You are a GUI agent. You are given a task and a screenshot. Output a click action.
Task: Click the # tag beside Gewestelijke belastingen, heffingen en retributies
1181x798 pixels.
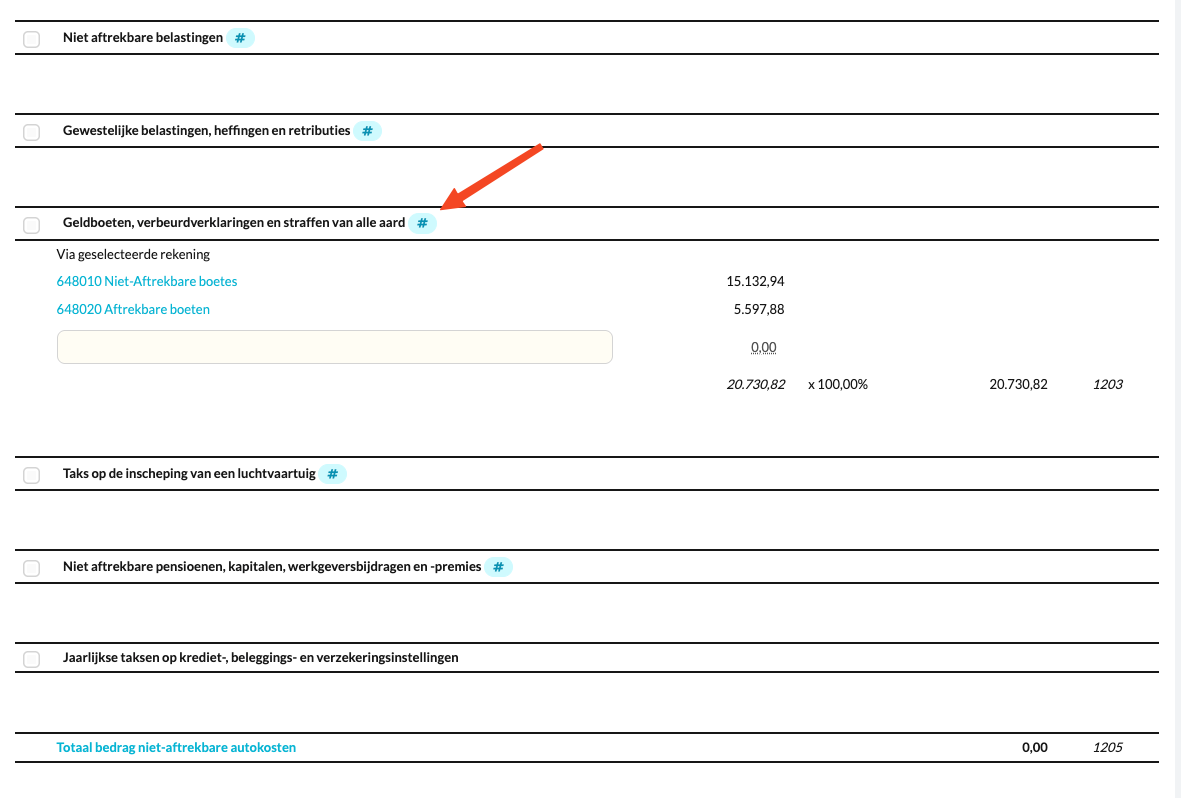pyautogui.click(x=368, y=130)
